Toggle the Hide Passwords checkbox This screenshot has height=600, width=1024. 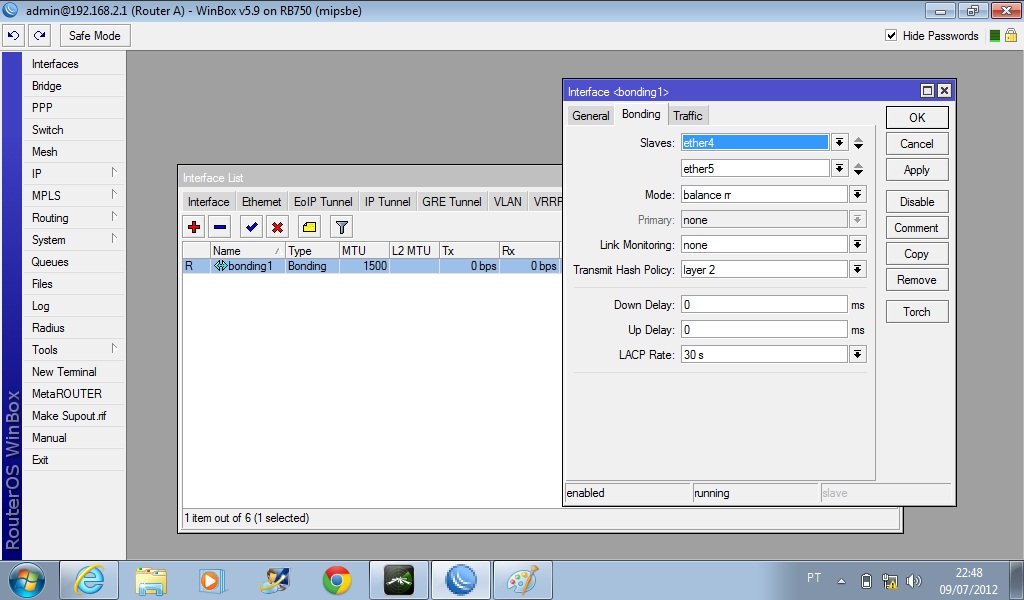pos(891,36)
